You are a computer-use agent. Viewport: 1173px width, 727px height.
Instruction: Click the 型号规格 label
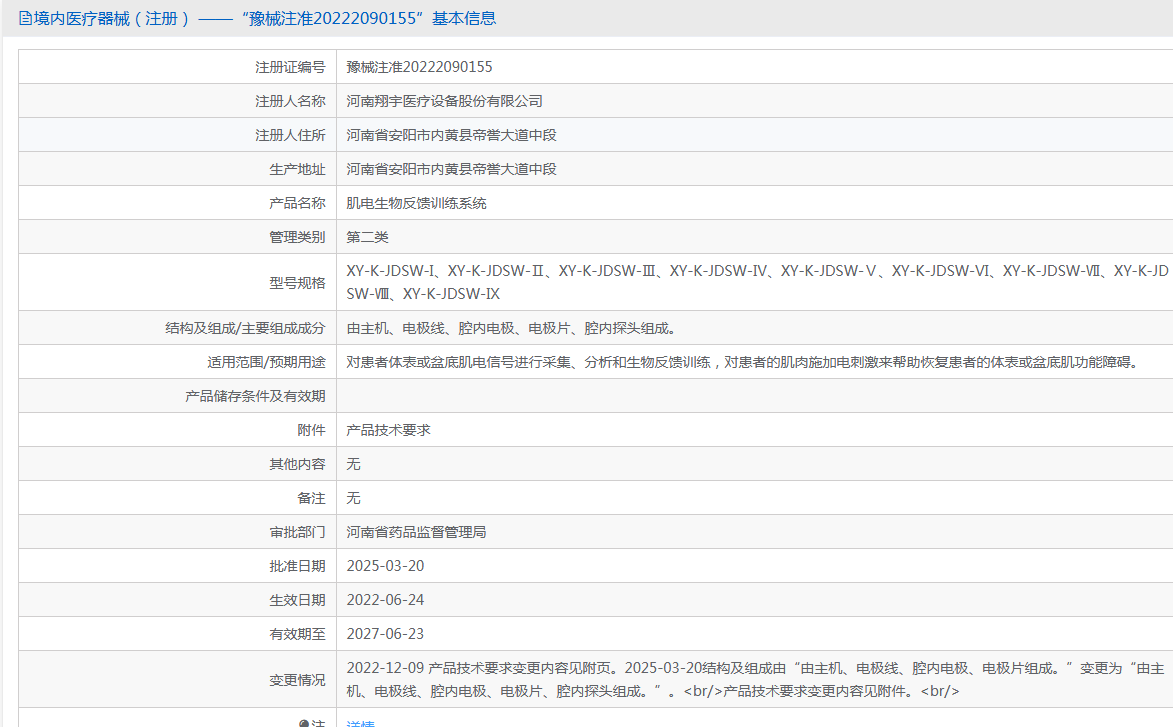click(297, 283)
